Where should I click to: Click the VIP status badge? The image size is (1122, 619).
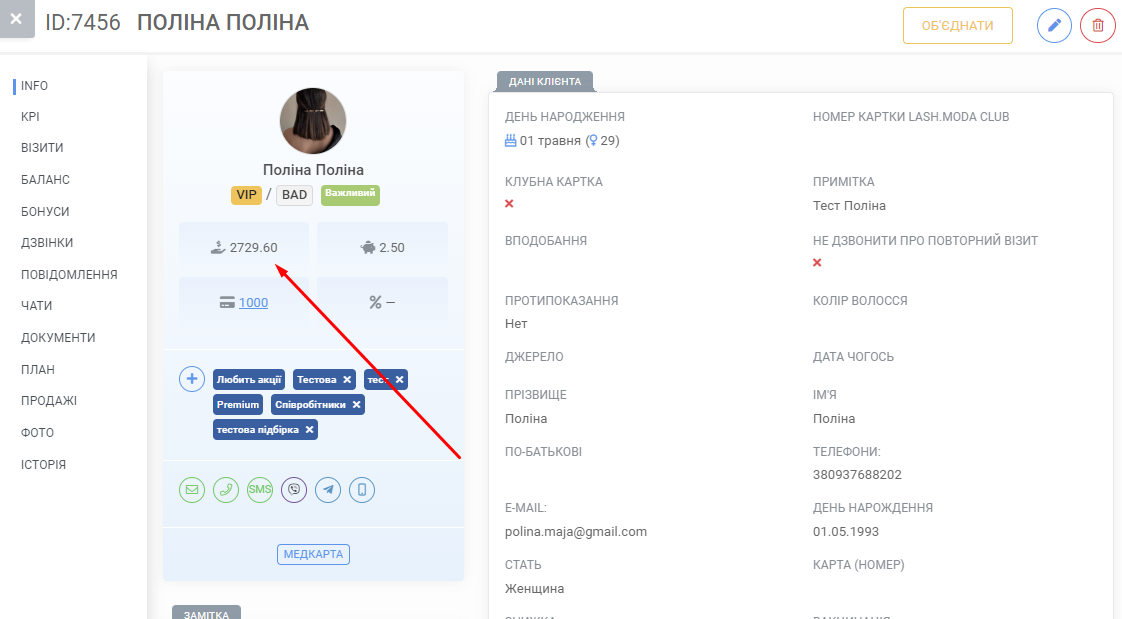click(246, 195)
